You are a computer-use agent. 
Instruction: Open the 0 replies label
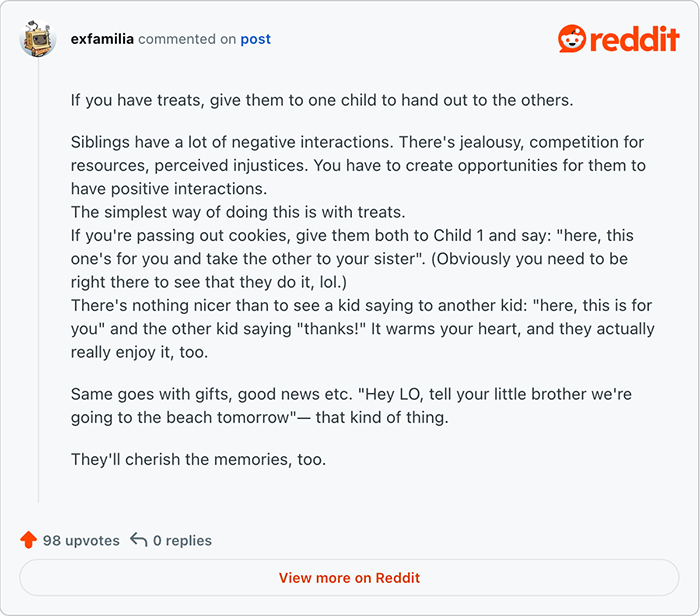[182, 541]
